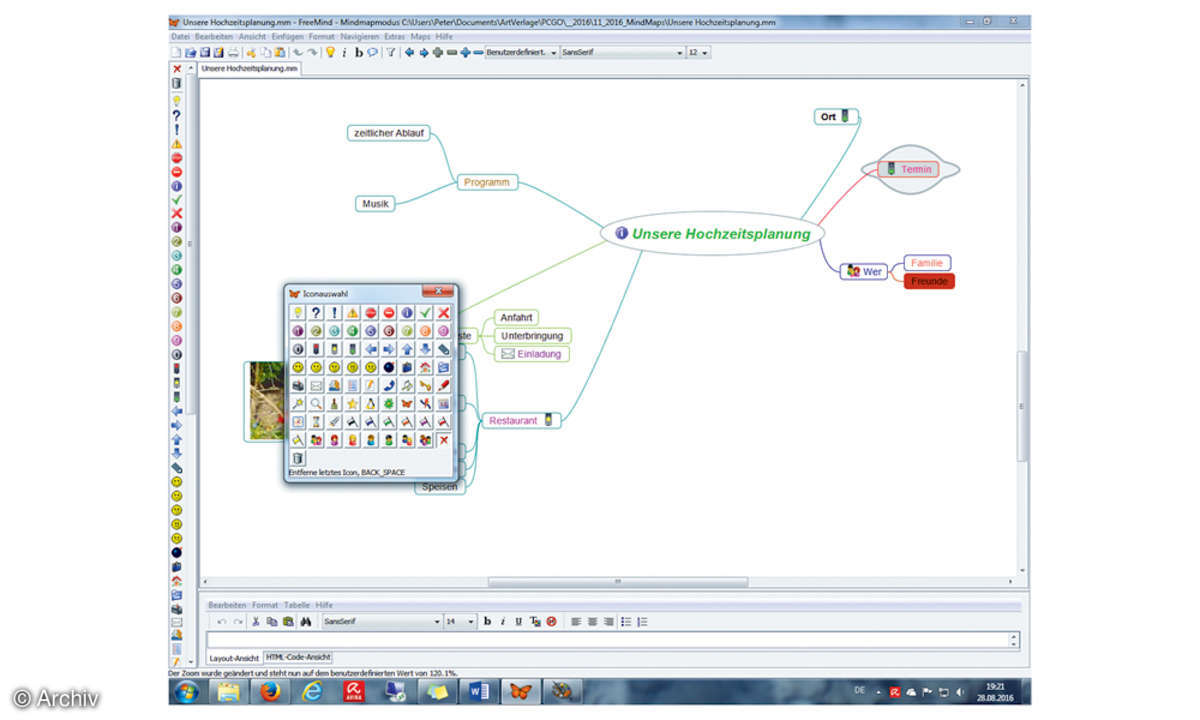Pick the yellow warning triangle in Iconauswahl
The width and height of the screenshot is (1200, 720).
(x=352, y=312)
